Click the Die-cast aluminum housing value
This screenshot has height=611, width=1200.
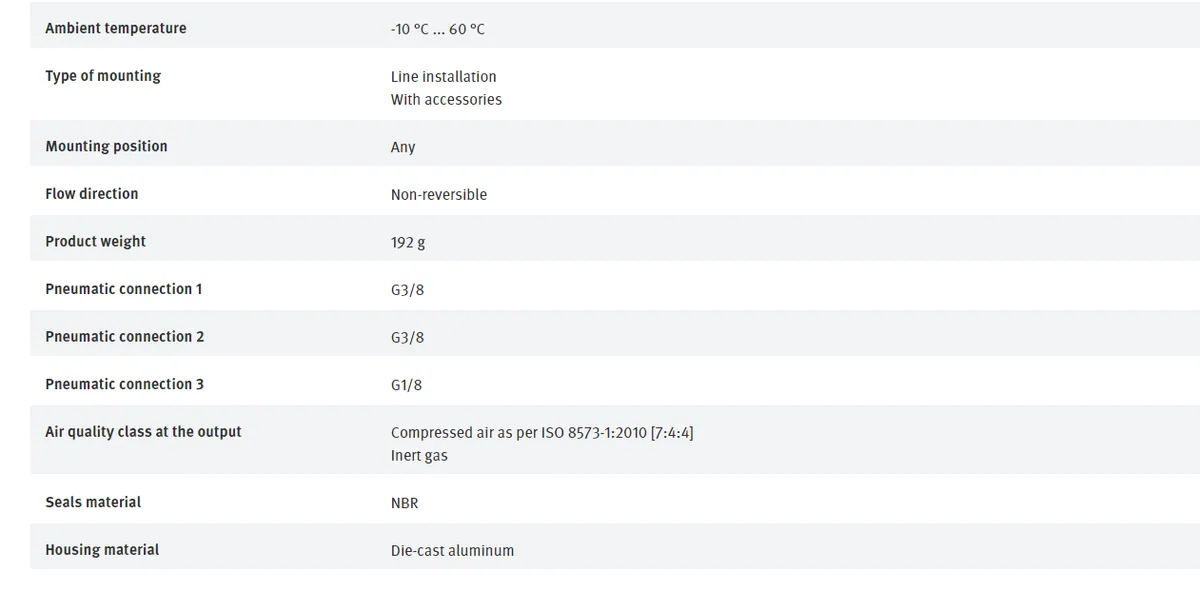[x=452, y=550]
